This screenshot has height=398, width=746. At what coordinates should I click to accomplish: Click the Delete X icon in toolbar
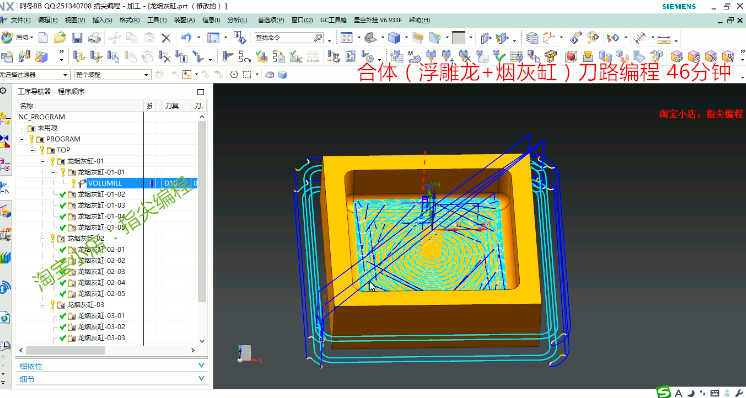(166, 38)
